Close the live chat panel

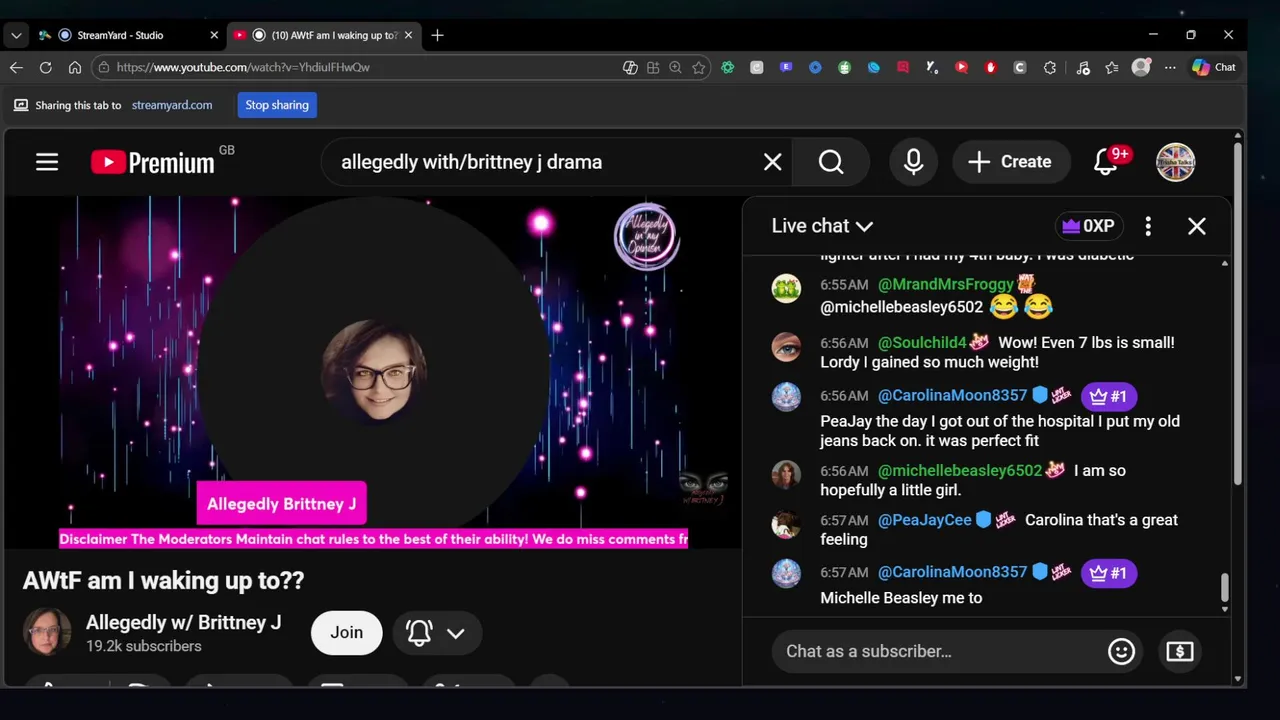click(x=1196, y=226)
